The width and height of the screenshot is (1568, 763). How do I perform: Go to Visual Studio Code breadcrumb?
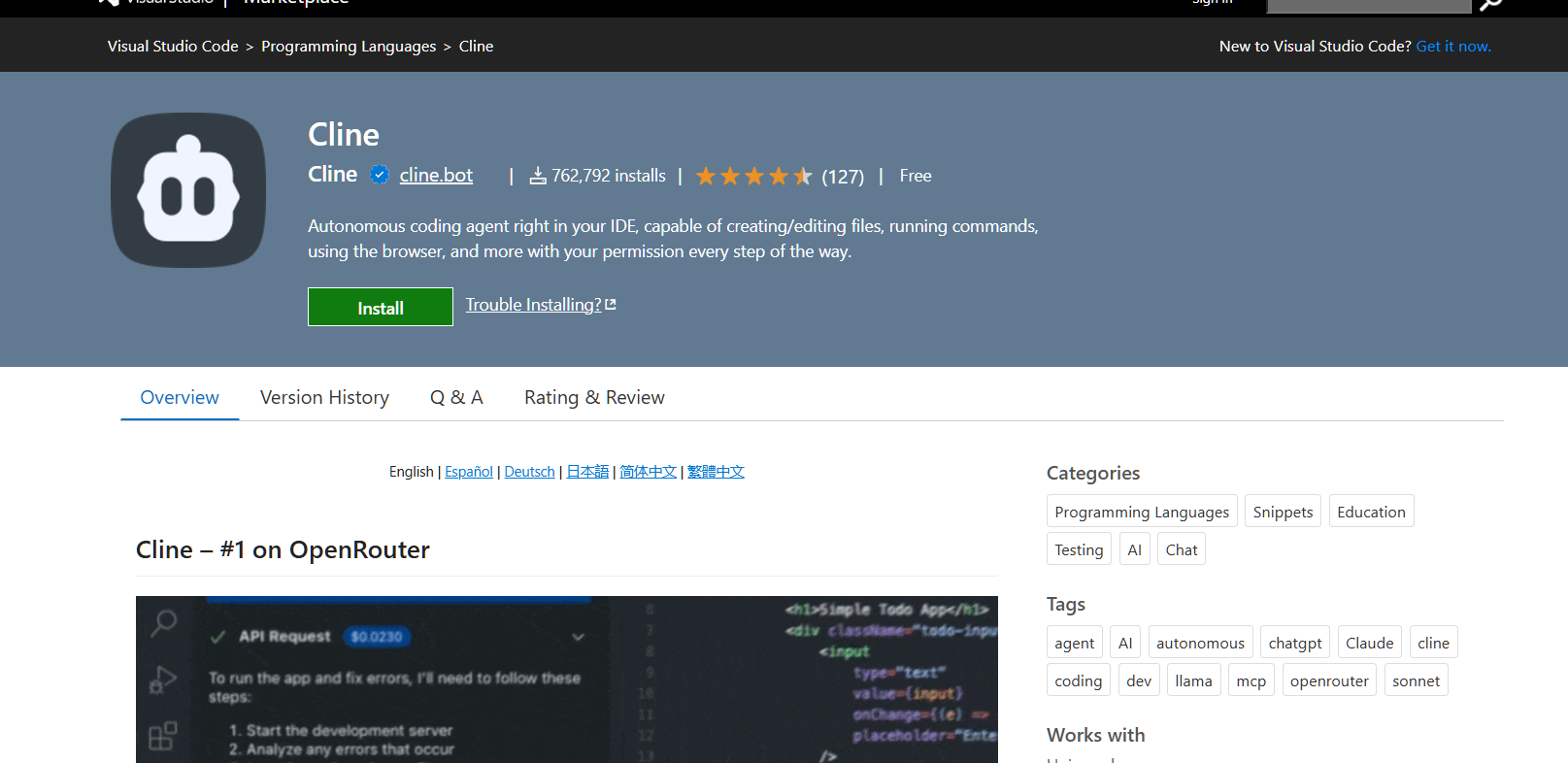[173, 46]
